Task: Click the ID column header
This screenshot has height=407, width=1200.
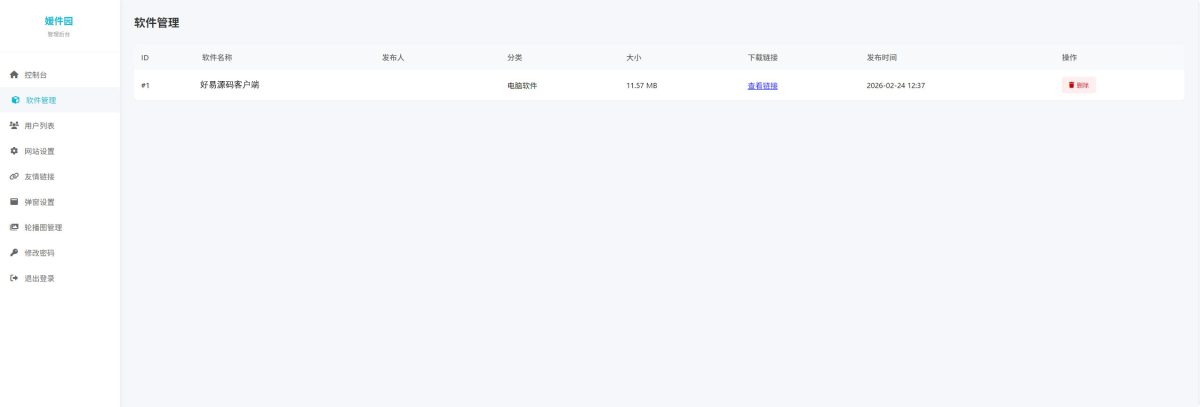Action: click(145, 57)
